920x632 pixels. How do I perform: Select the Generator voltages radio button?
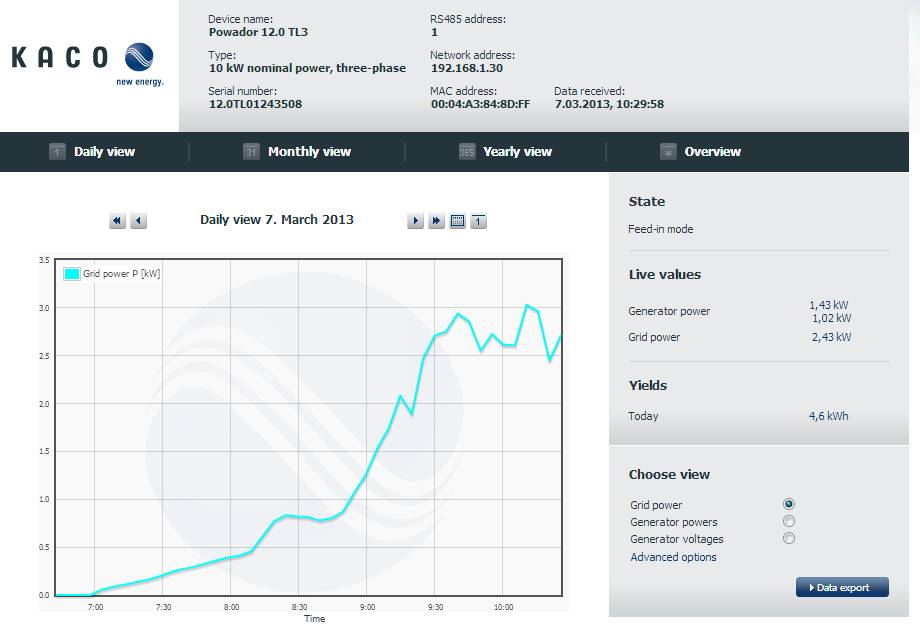pos(789,539)
